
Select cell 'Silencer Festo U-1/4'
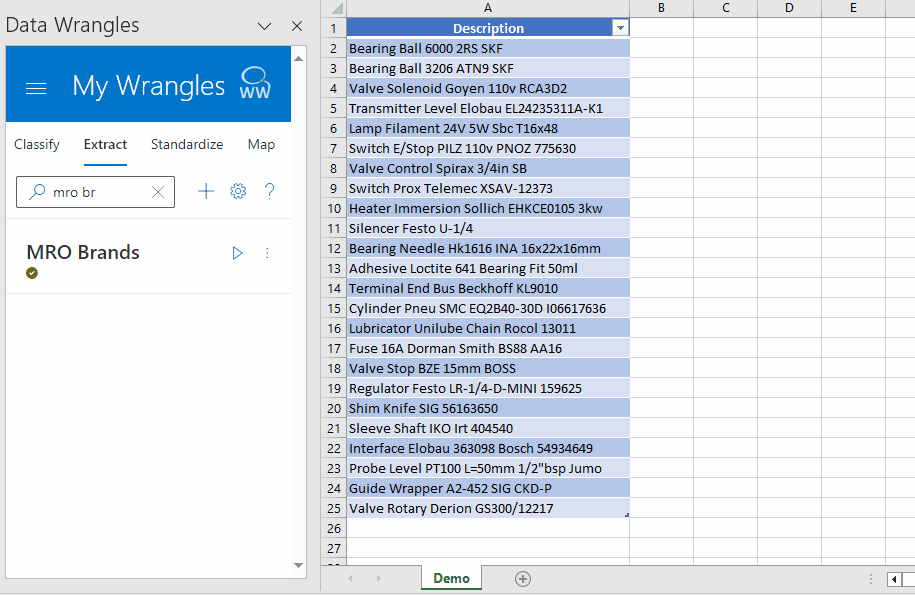tap(488, 228)
